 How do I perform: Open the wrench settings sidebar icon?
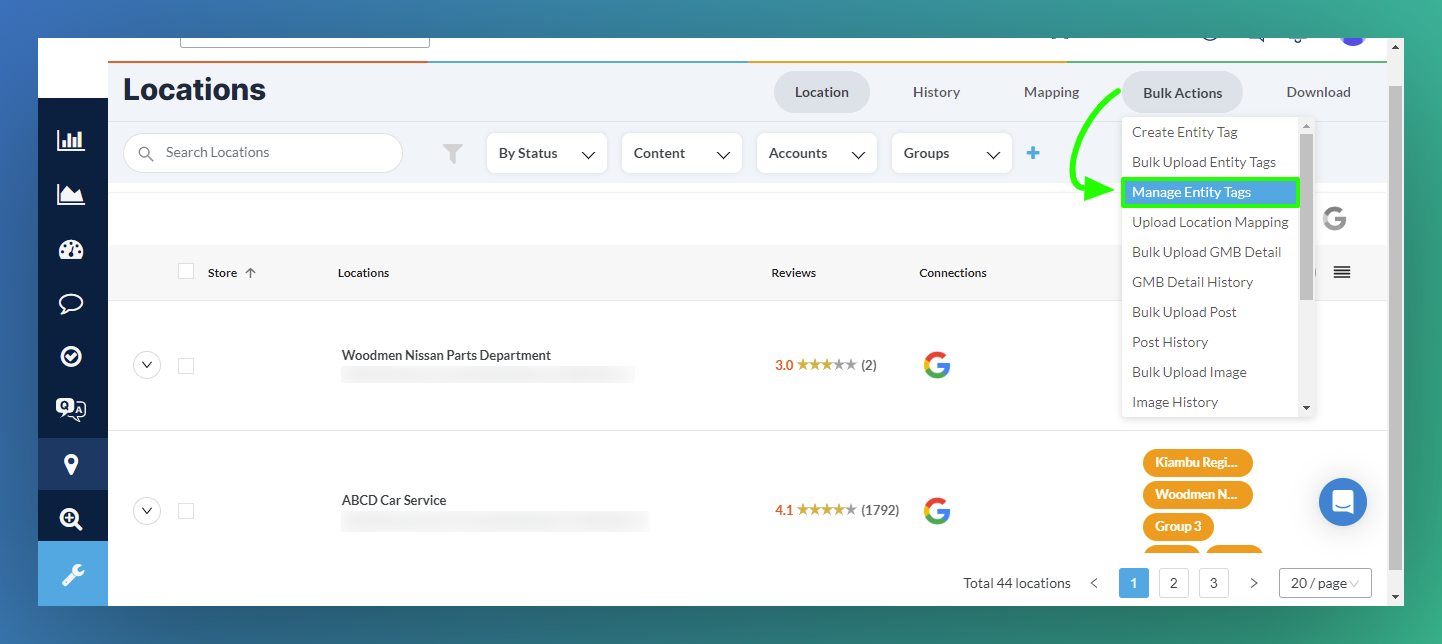point(72,574)
